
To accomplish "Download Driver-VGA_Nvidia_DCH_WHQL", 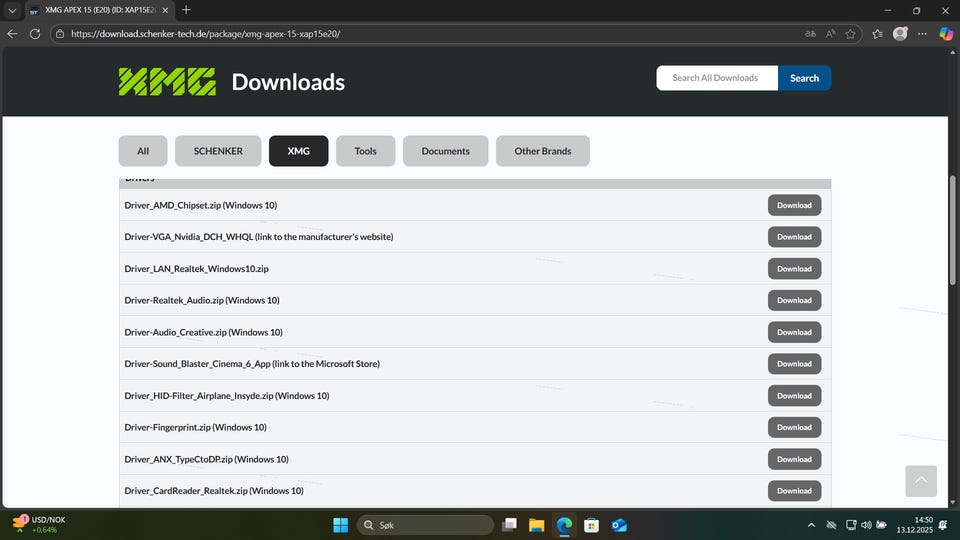I will [795, 237].
